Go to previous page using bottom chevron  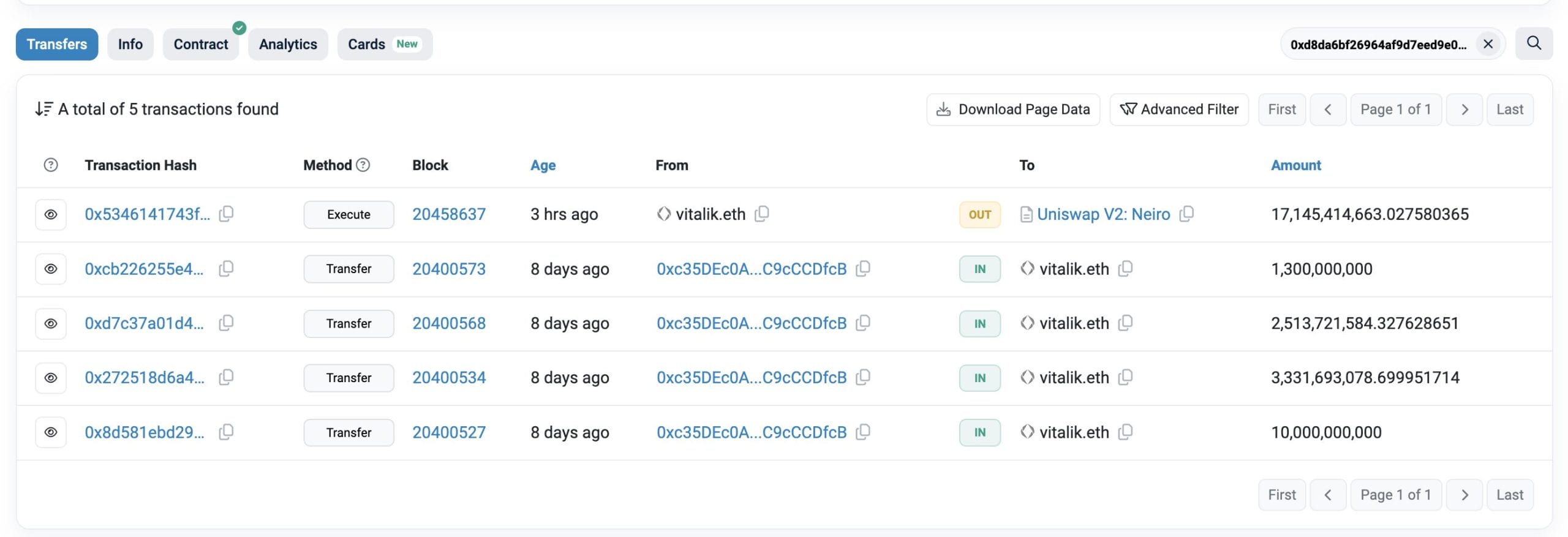pos(1327,495)
